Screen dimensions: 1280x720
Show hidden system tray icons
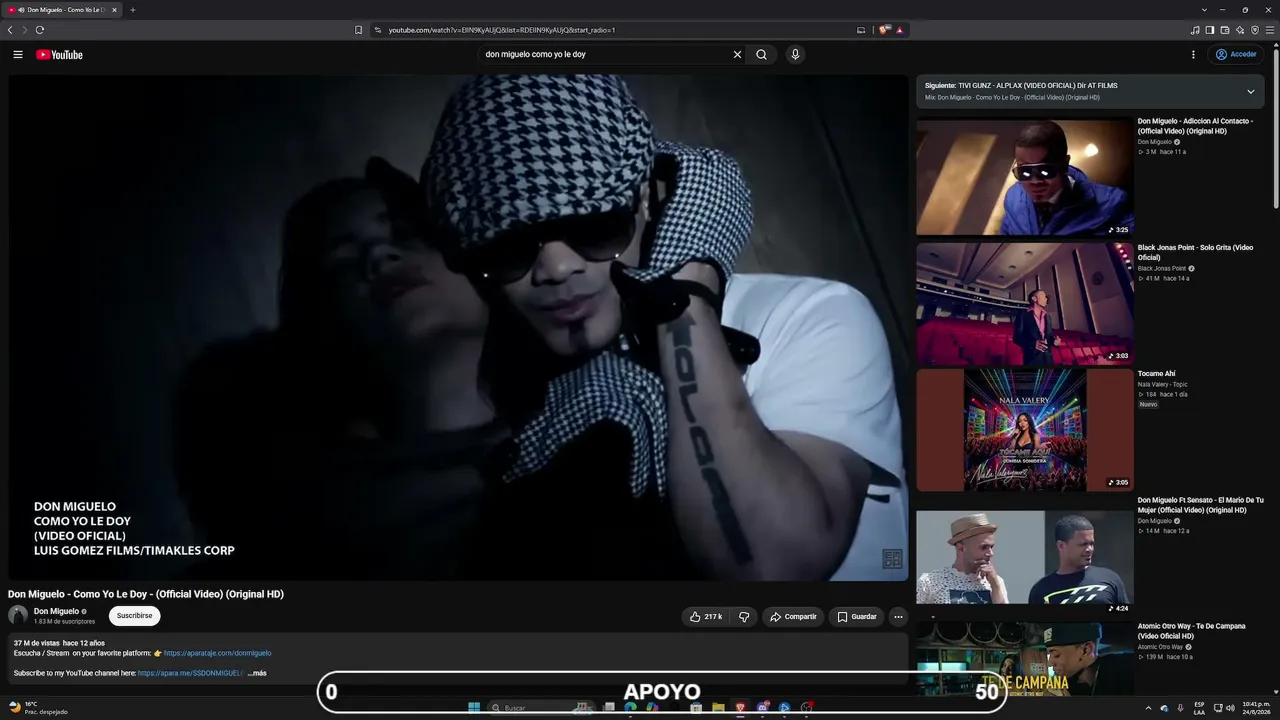[1148, 708]
